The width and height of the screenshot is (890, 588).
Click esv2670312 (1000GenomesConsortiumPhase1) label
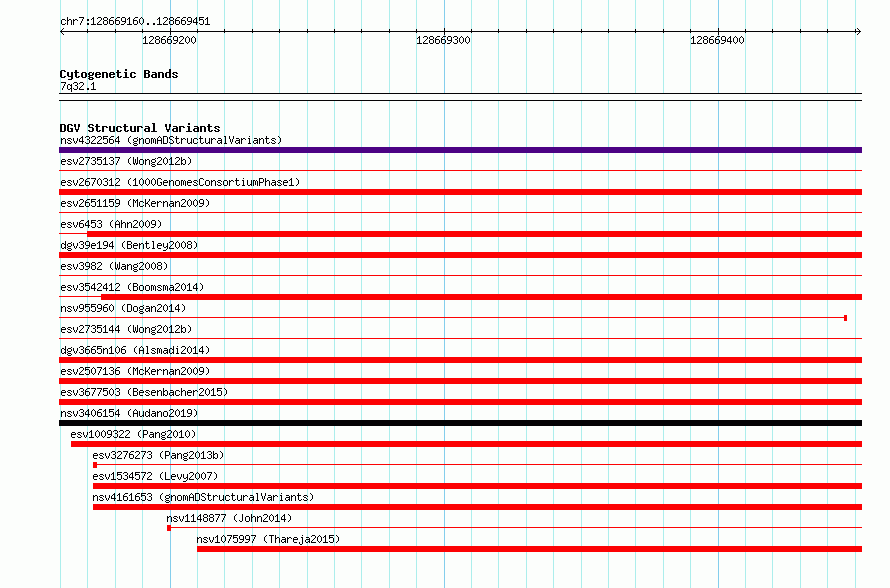click(x=180, y=182)
